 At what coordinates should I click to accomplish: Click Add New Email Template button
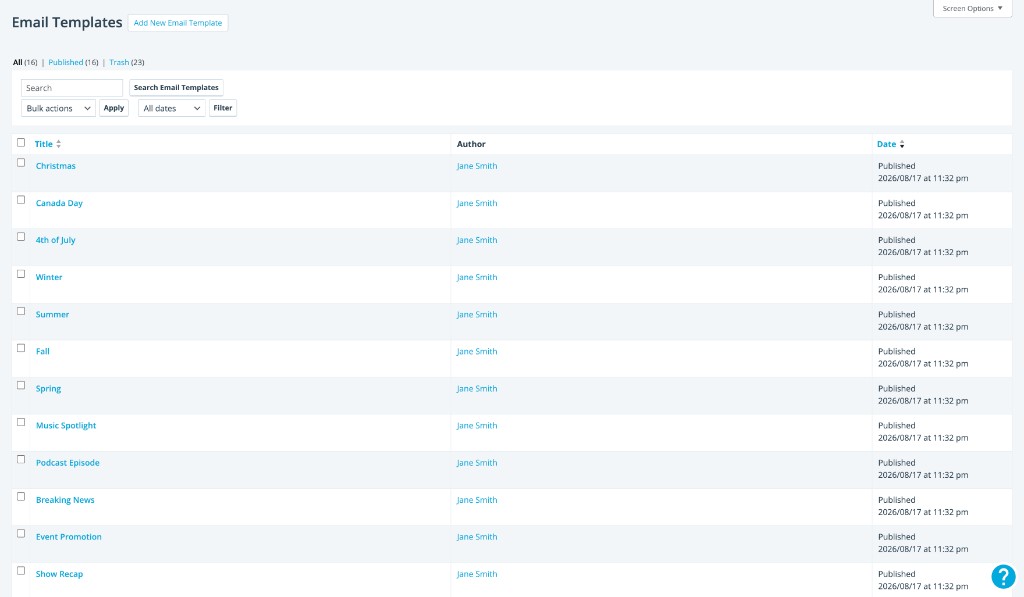coord(178,23)
